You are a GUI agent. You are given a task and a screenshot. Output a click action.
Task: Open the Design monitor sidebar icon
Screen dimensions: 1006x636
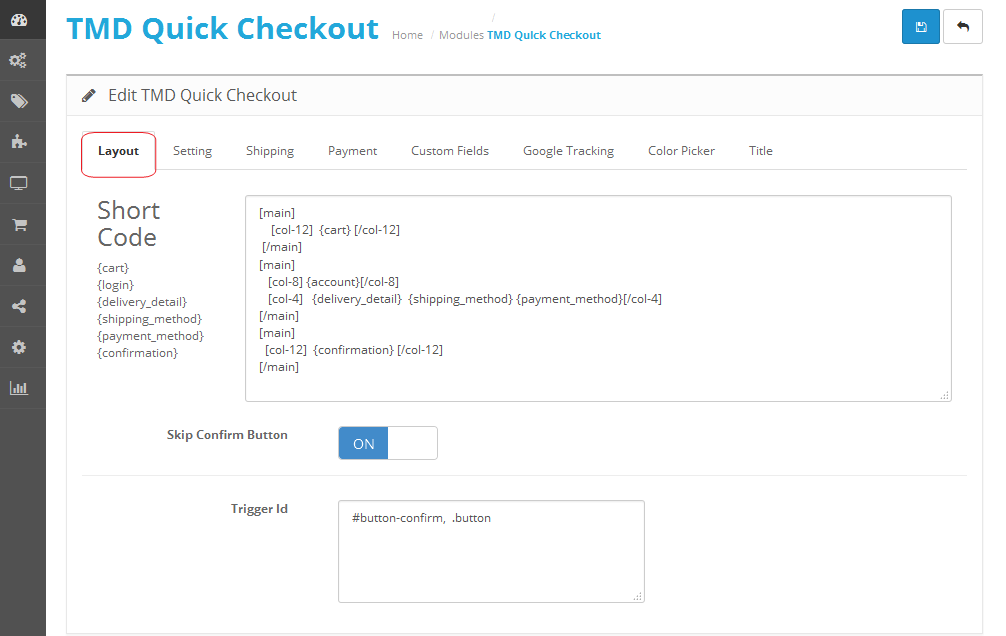19,184
